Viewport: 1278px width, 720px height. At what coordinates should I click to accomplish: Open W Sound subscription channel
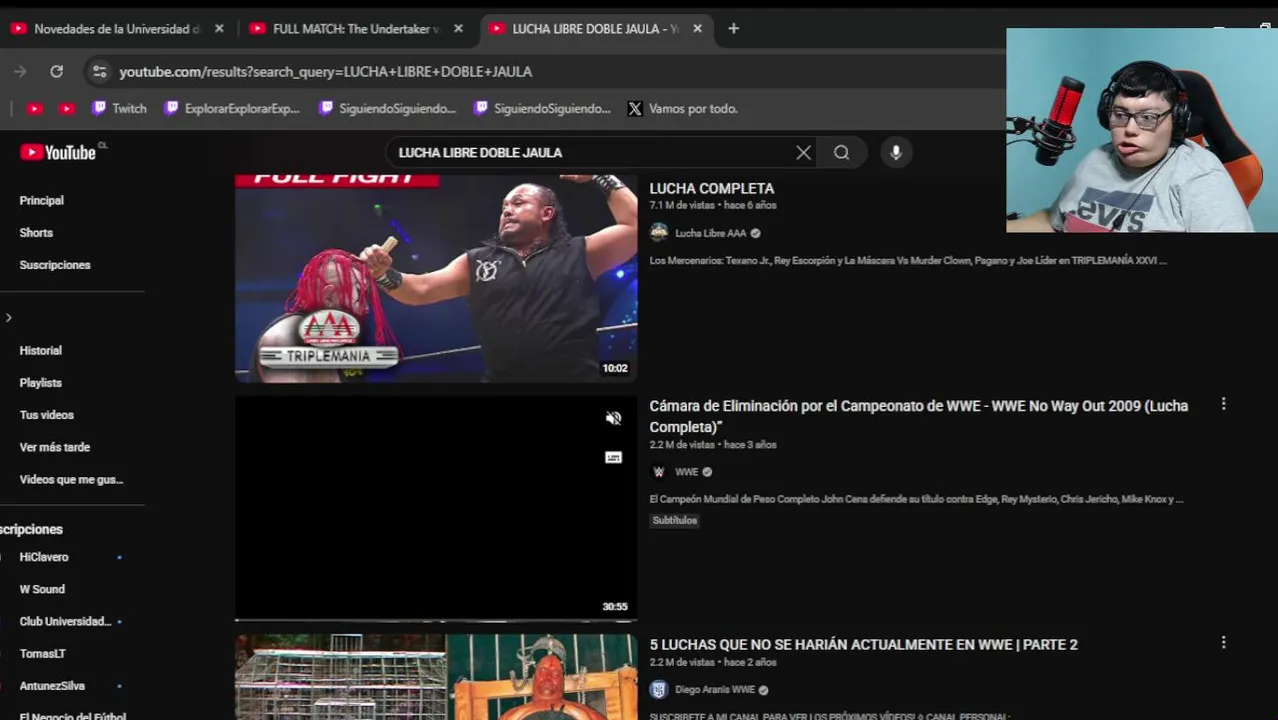pyautogui.click(x=42, y=589)
